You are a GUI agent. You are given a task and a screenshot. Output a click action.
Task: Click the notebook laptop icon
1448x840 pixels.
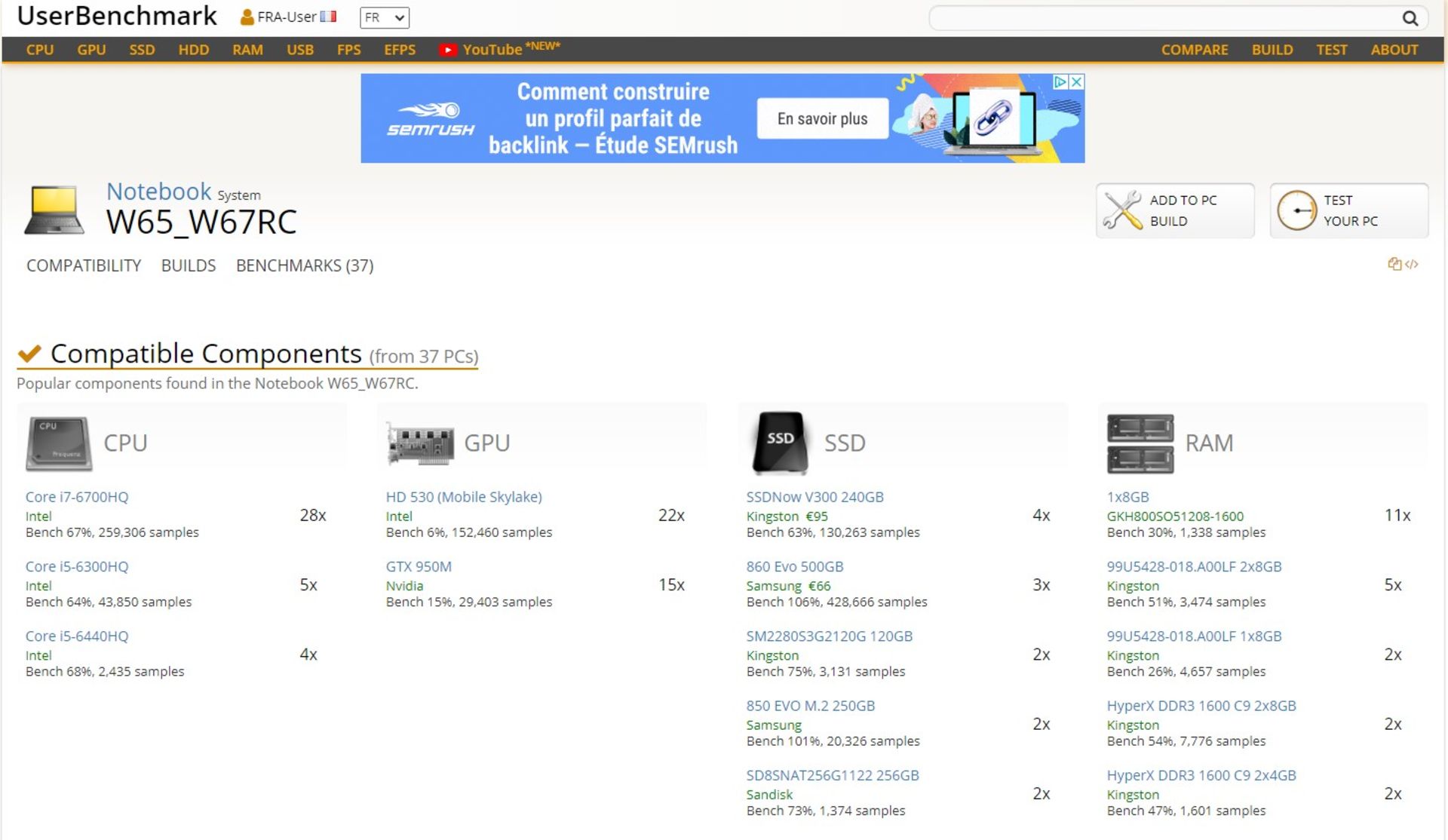pyautogui.click(x=54, y=210)
